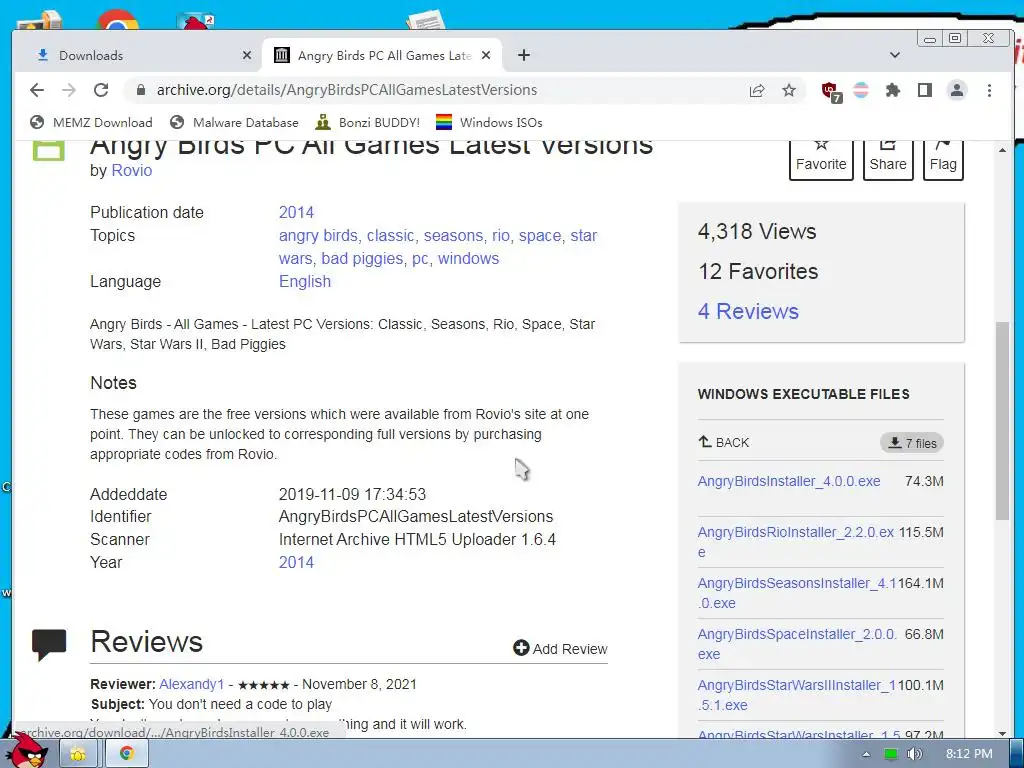This screenshot has height=768, width=1024.
Task: Open a new browser tab
Action: tap(524, 56)
